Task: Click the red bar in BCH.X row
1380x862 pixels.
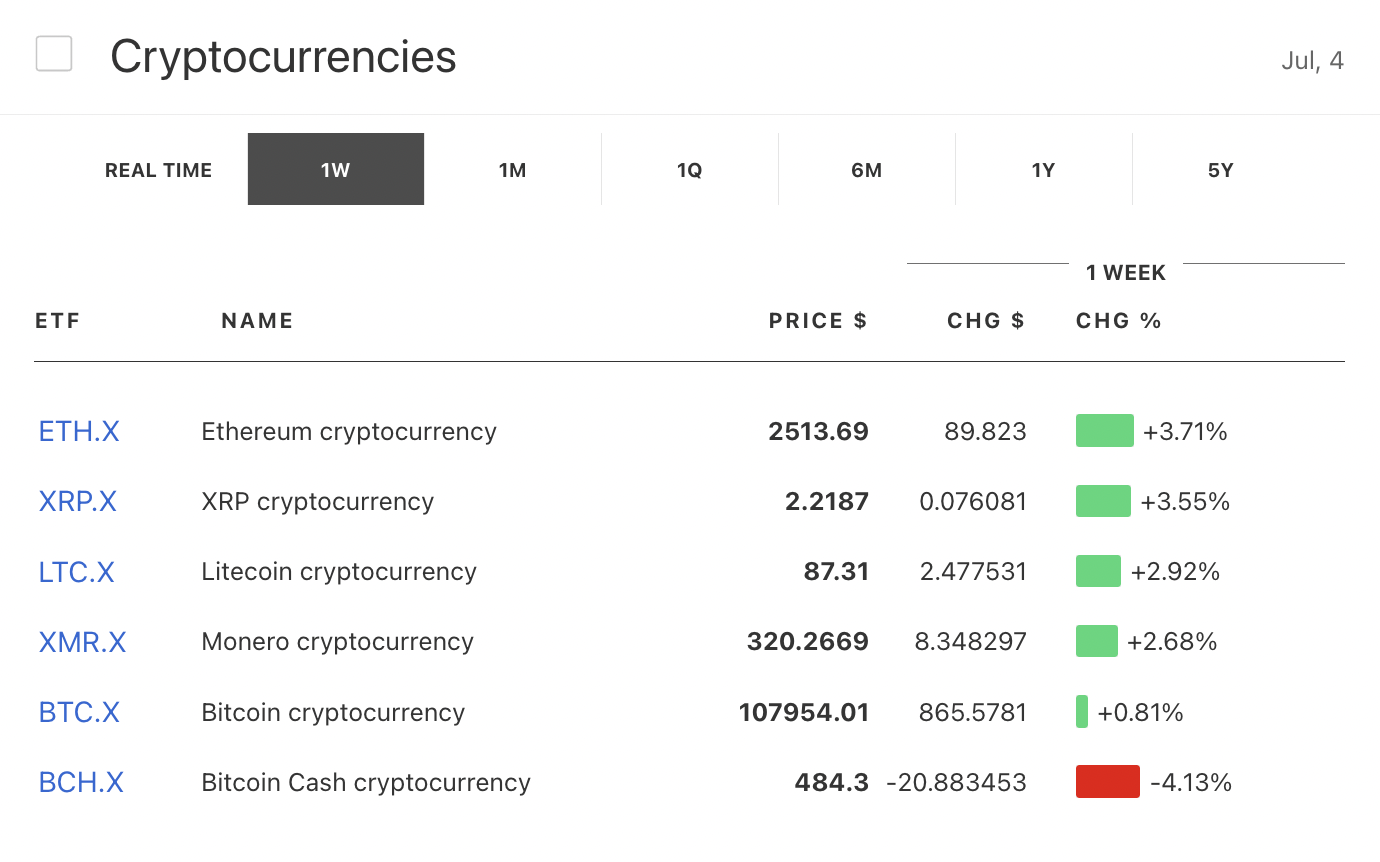Action: pos(1108,782)
